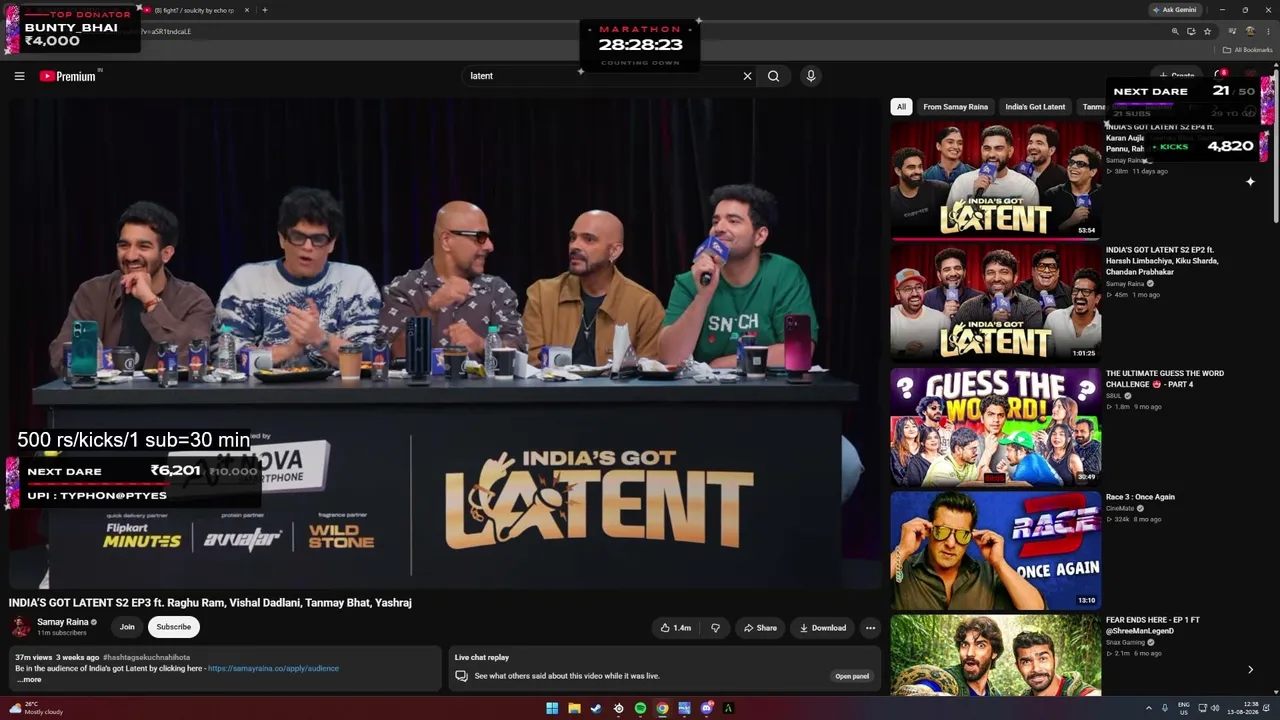The image size is (1280, 720).
Task: Open the 'Fear Ends Here' video thumbnail
Action: [995, 655]
